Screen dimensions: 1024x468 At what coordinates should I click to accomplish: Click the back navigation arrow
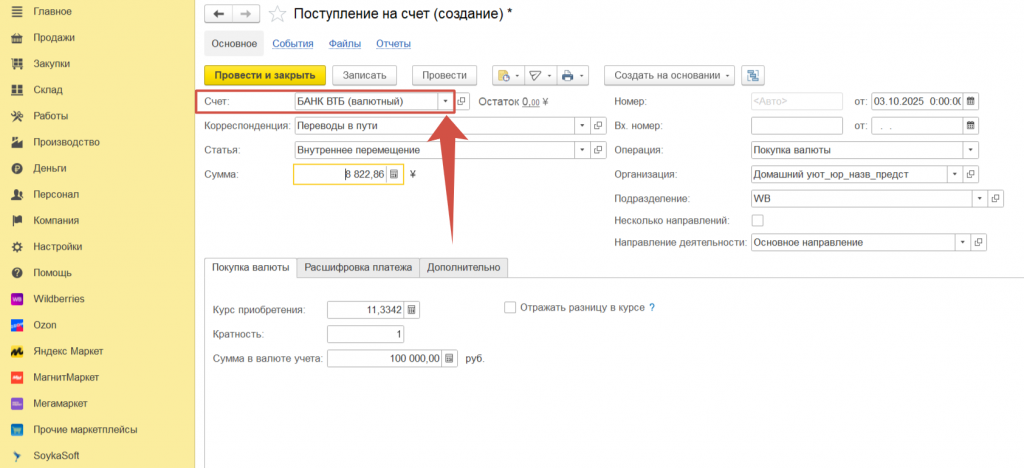[219, 14]
